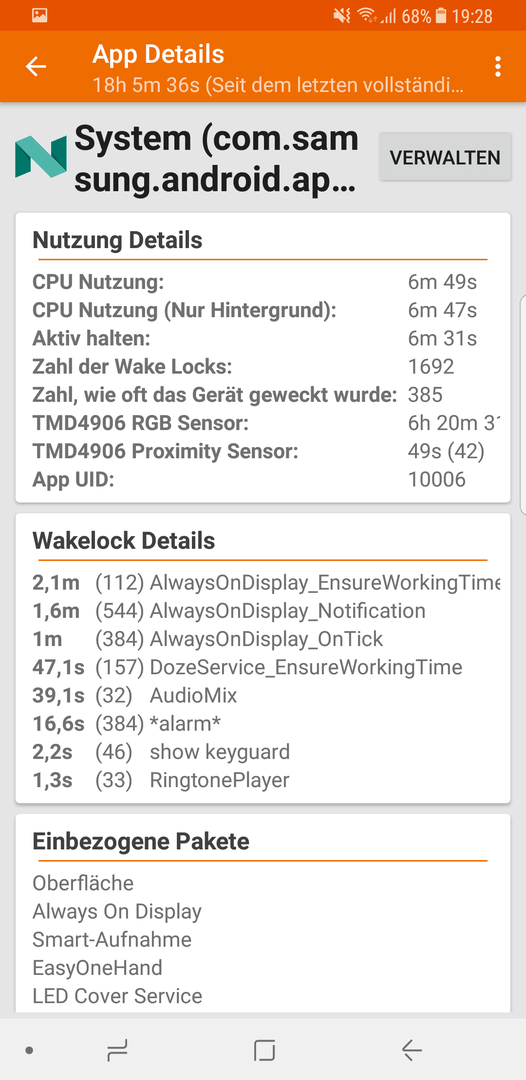Tap the home navigation button
Screen dimensions: 526x1080
tap(264, 1050)
